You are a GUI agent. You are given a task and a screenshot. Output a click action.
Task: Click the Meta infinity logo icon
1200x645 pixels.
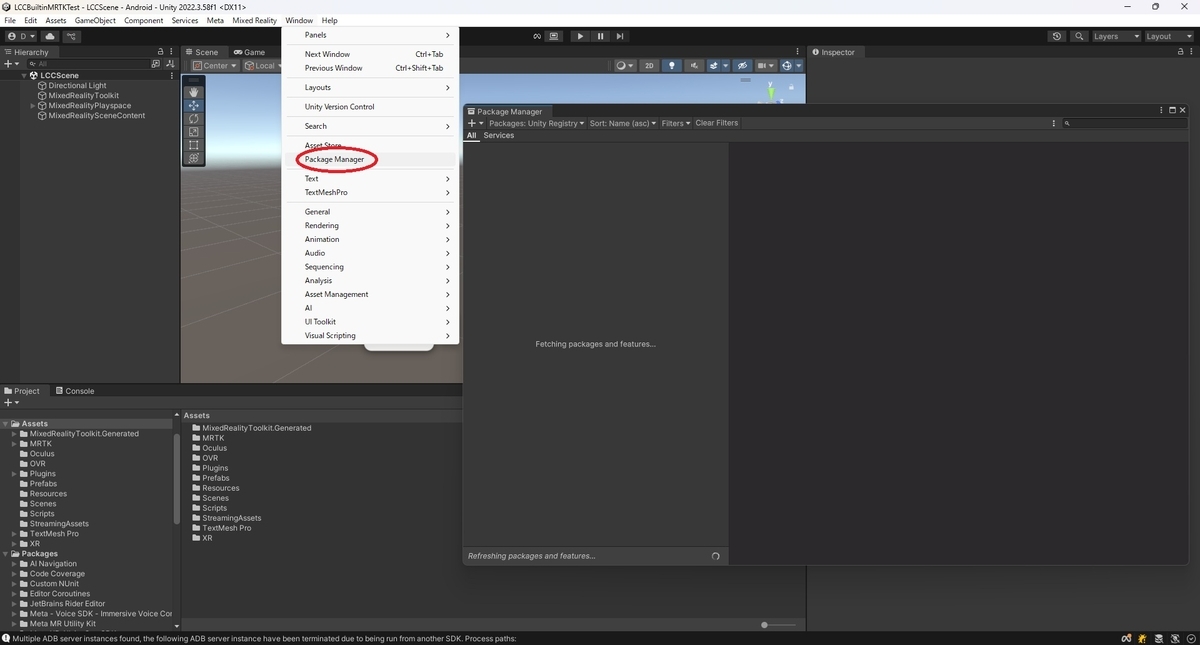[537, 36]
